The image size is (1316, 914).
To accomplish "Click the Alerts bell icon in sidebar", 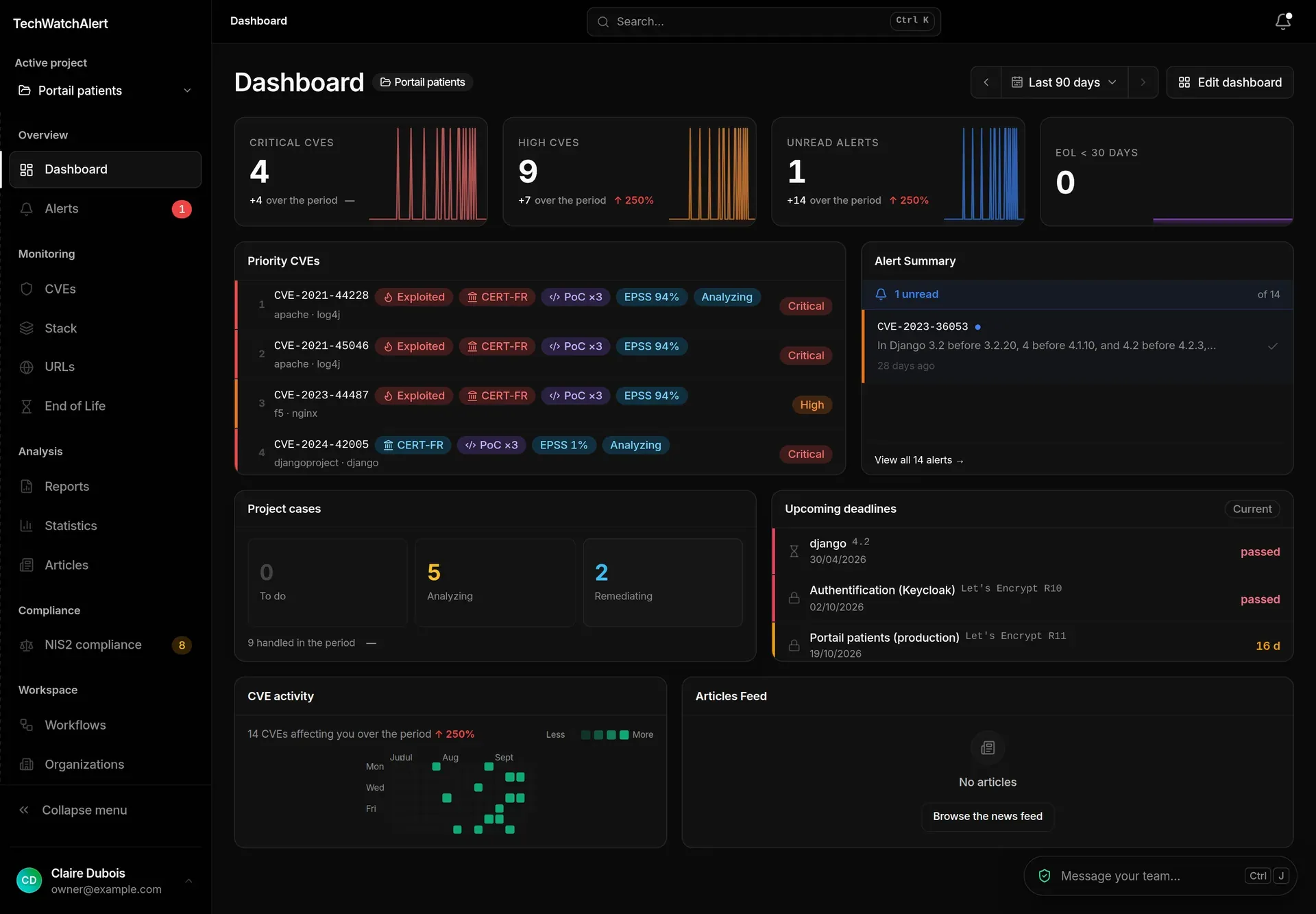I will pyautogui.click(x=27, y=209).
